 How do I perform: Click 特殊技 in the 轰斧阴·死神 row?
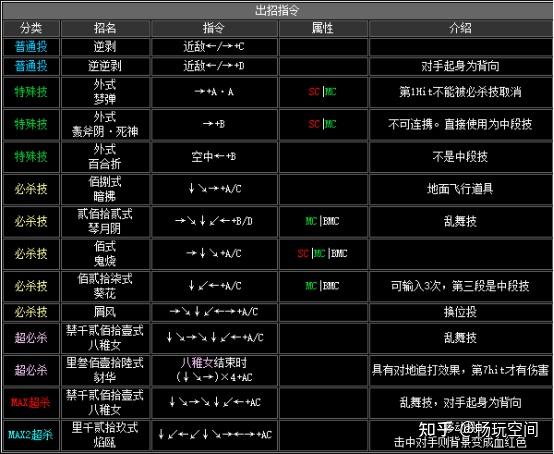pos(31,124)
